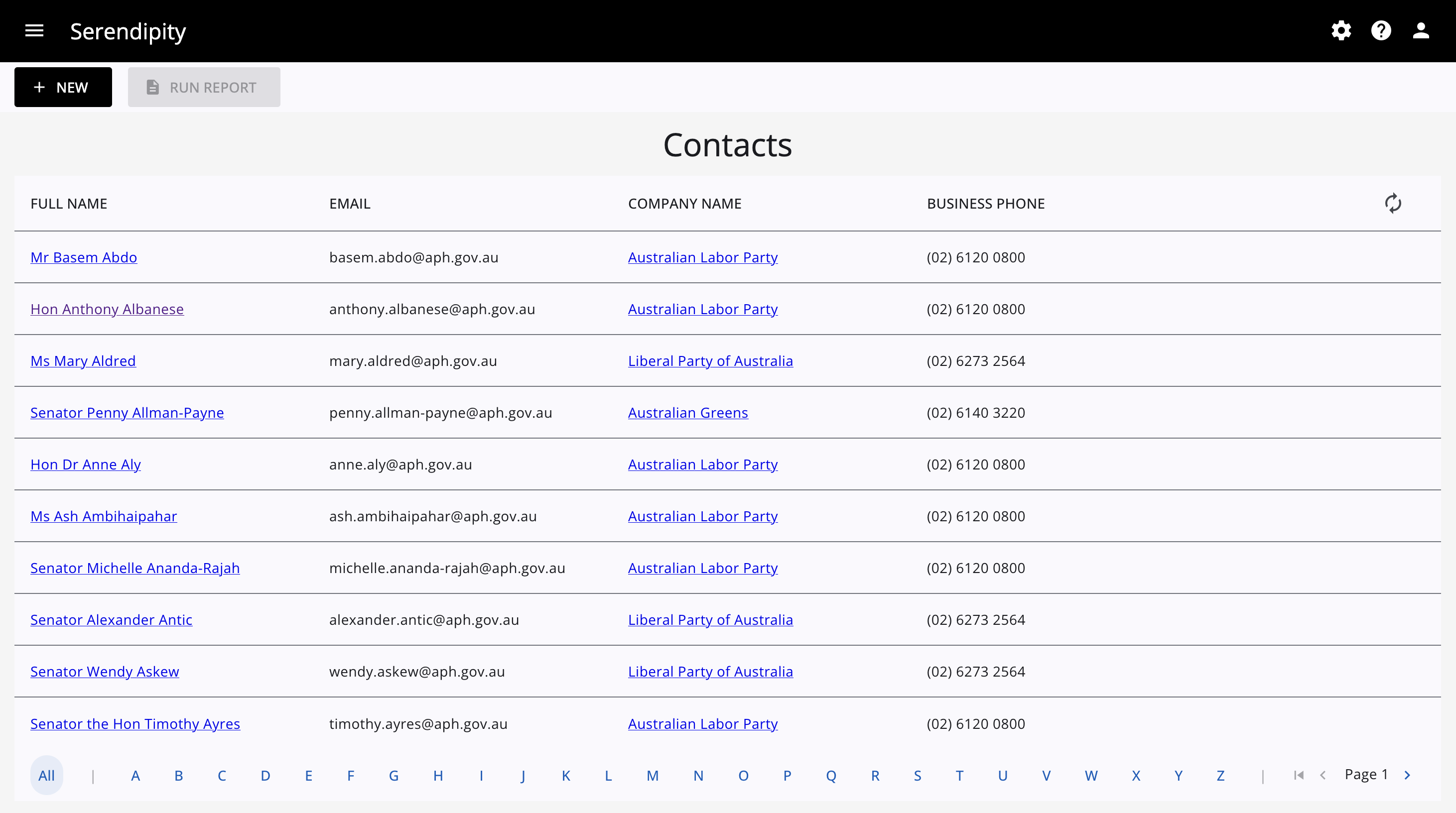
Task: Filter contacts by letter S
Action: (x=918, y=775)
